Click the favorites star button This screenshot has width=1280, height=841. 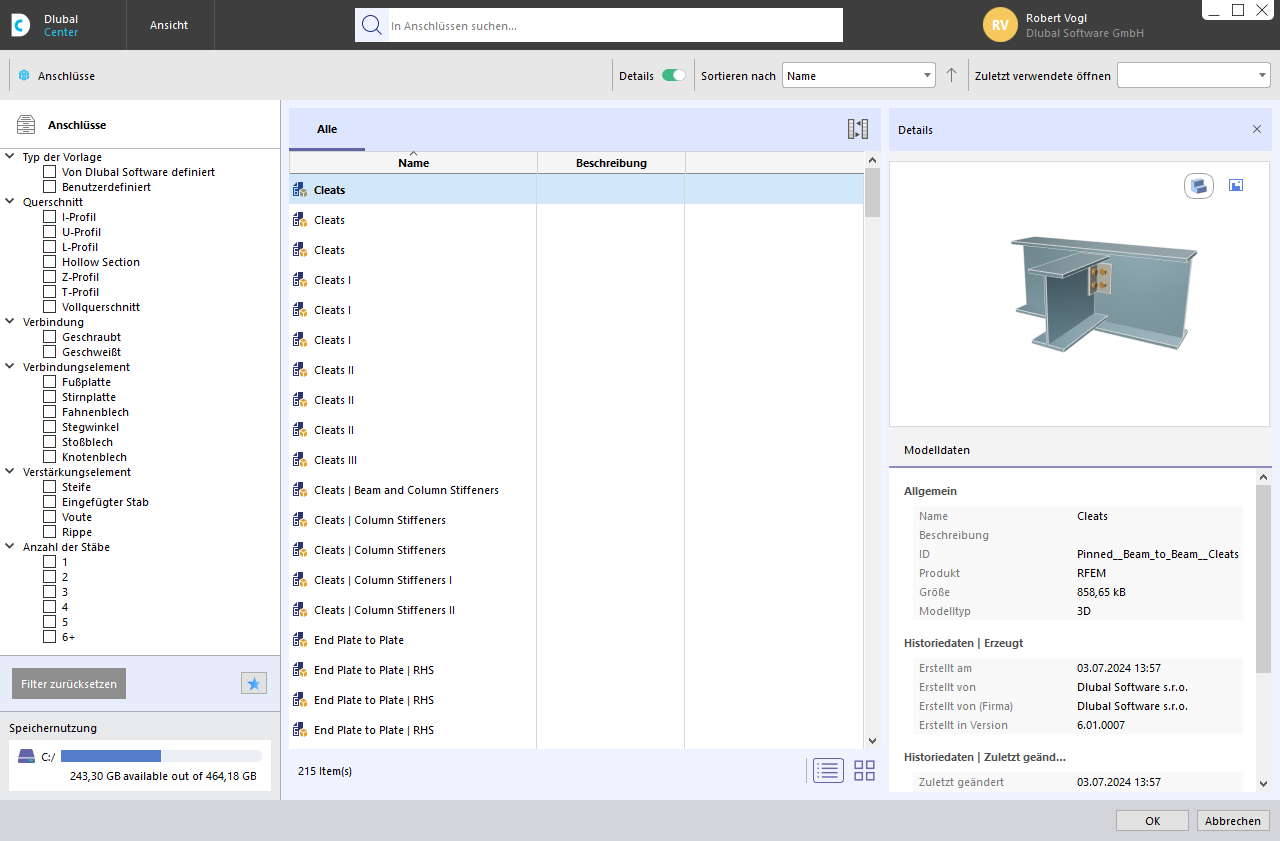coord(254,684)
